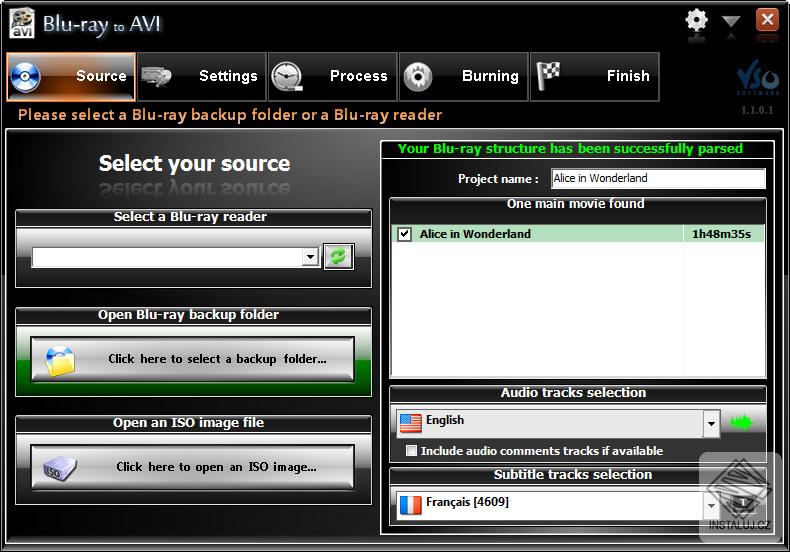
Task: Switch to the Settings tab
Action: point(202,76)
